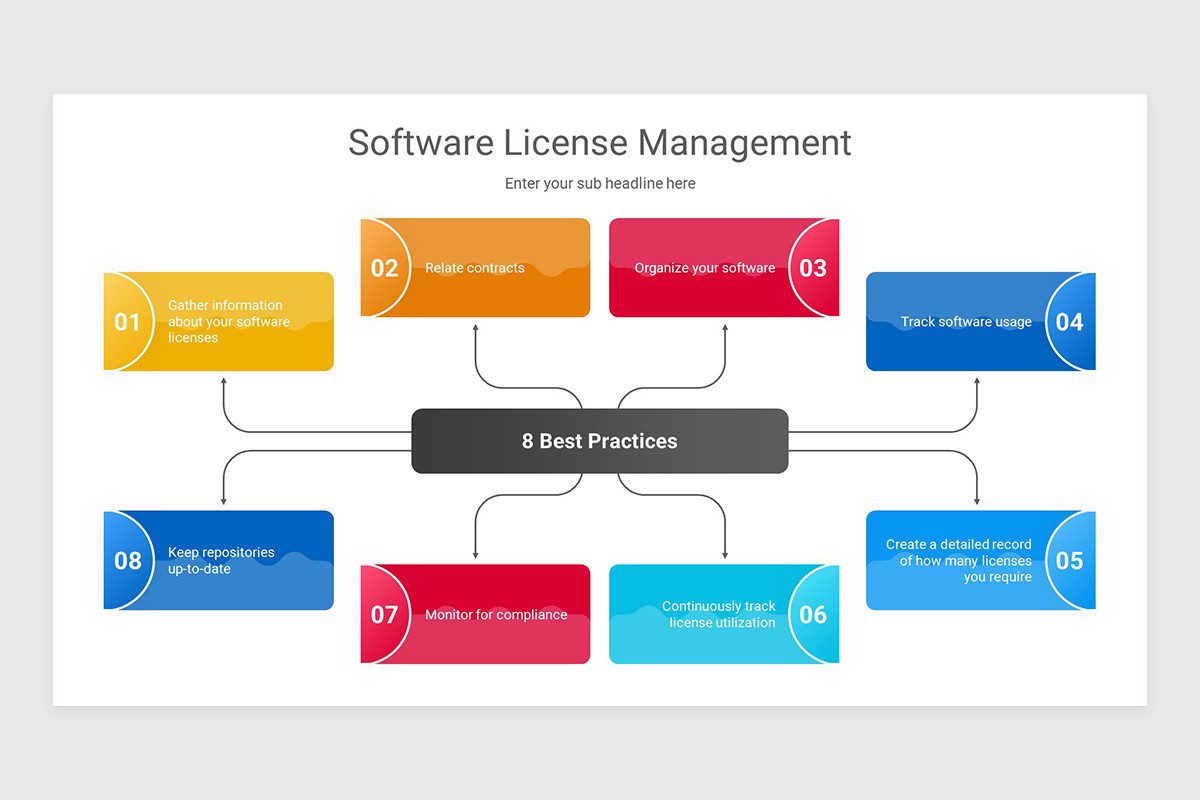Open the Relate contracts item

[x=475, y=267]
